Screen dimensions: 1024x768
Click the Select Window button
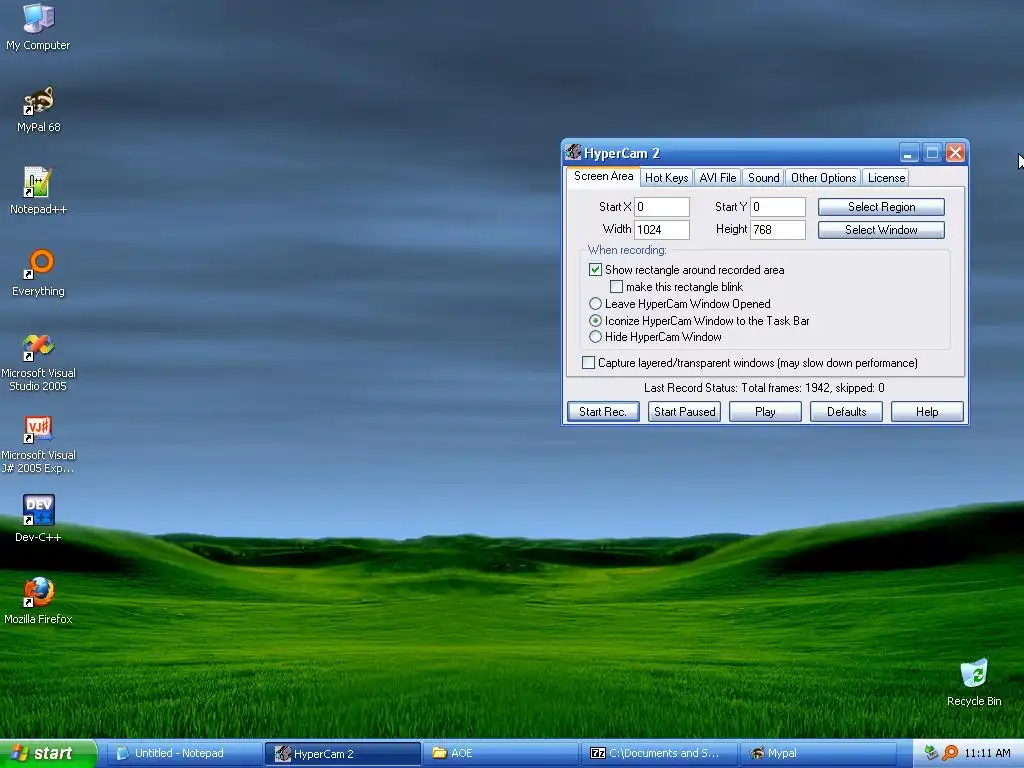881,230
